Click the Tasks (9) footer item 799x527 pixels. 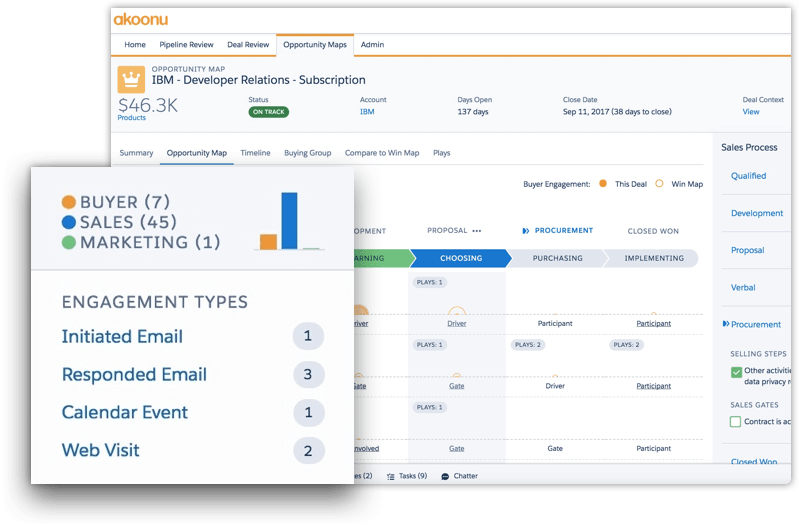407,477
